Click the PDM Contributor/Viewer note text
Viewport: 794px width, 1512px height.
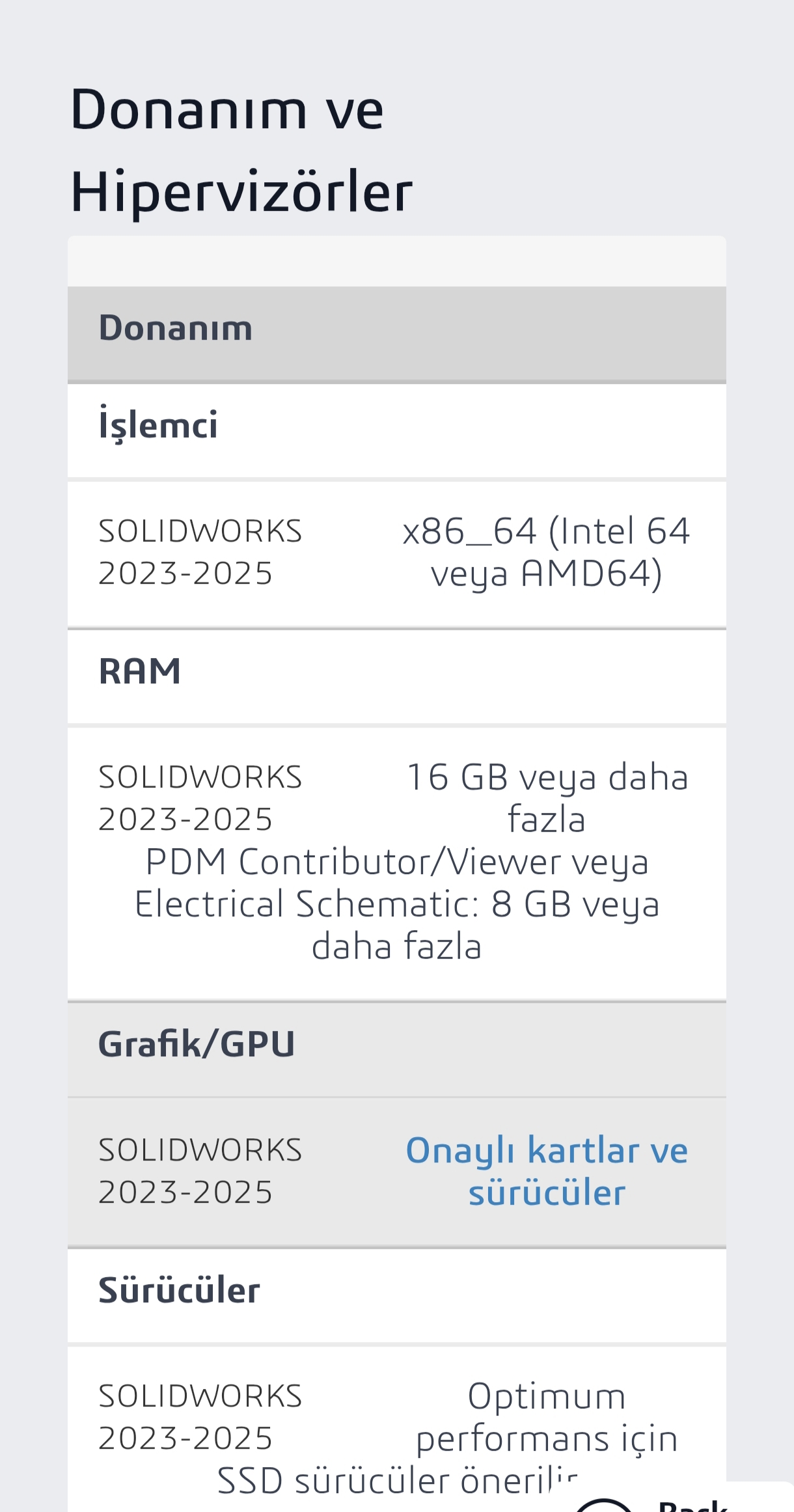397,862
